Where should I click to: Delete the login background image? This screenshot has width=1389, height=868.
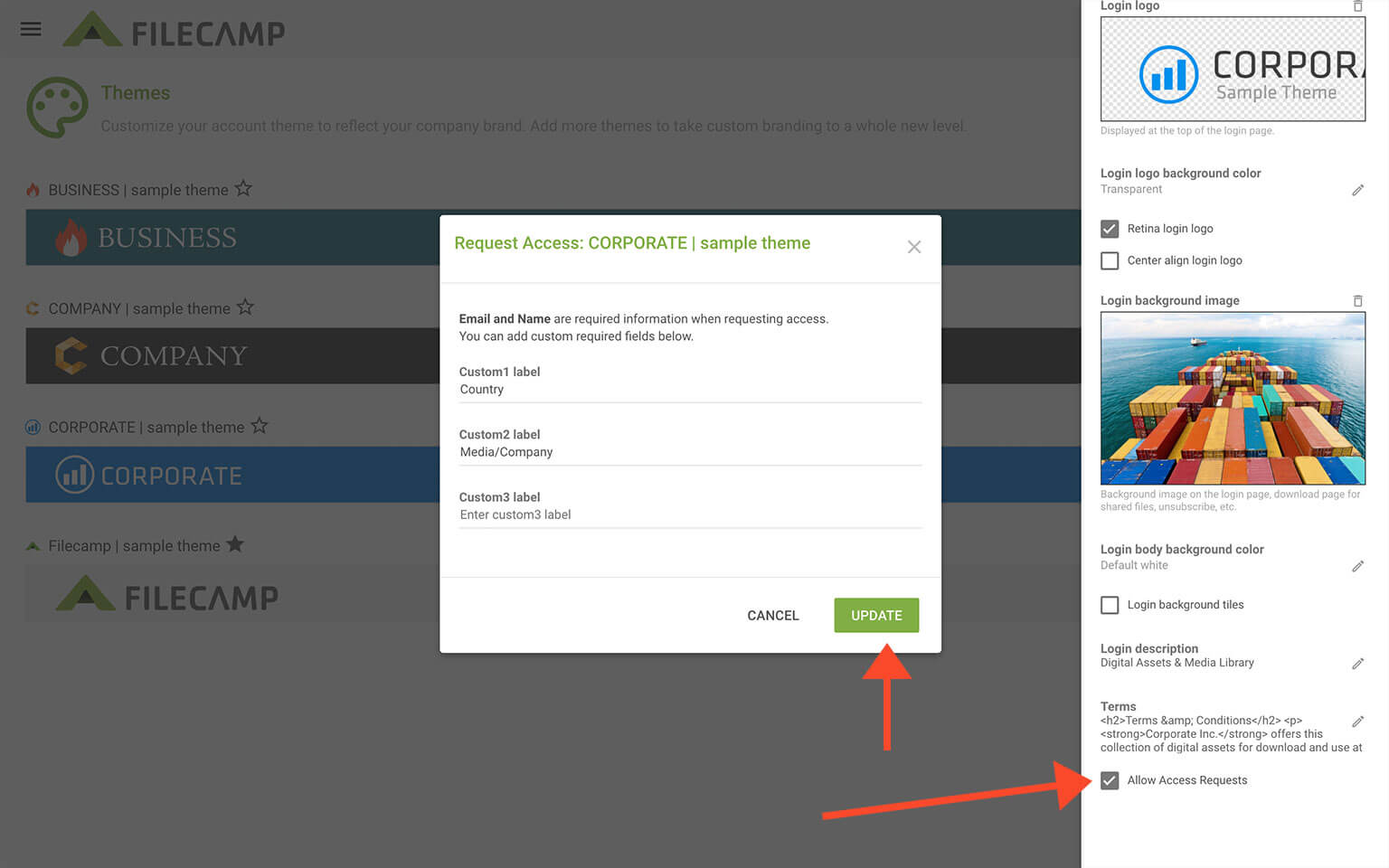click(x=1357, y=301)
